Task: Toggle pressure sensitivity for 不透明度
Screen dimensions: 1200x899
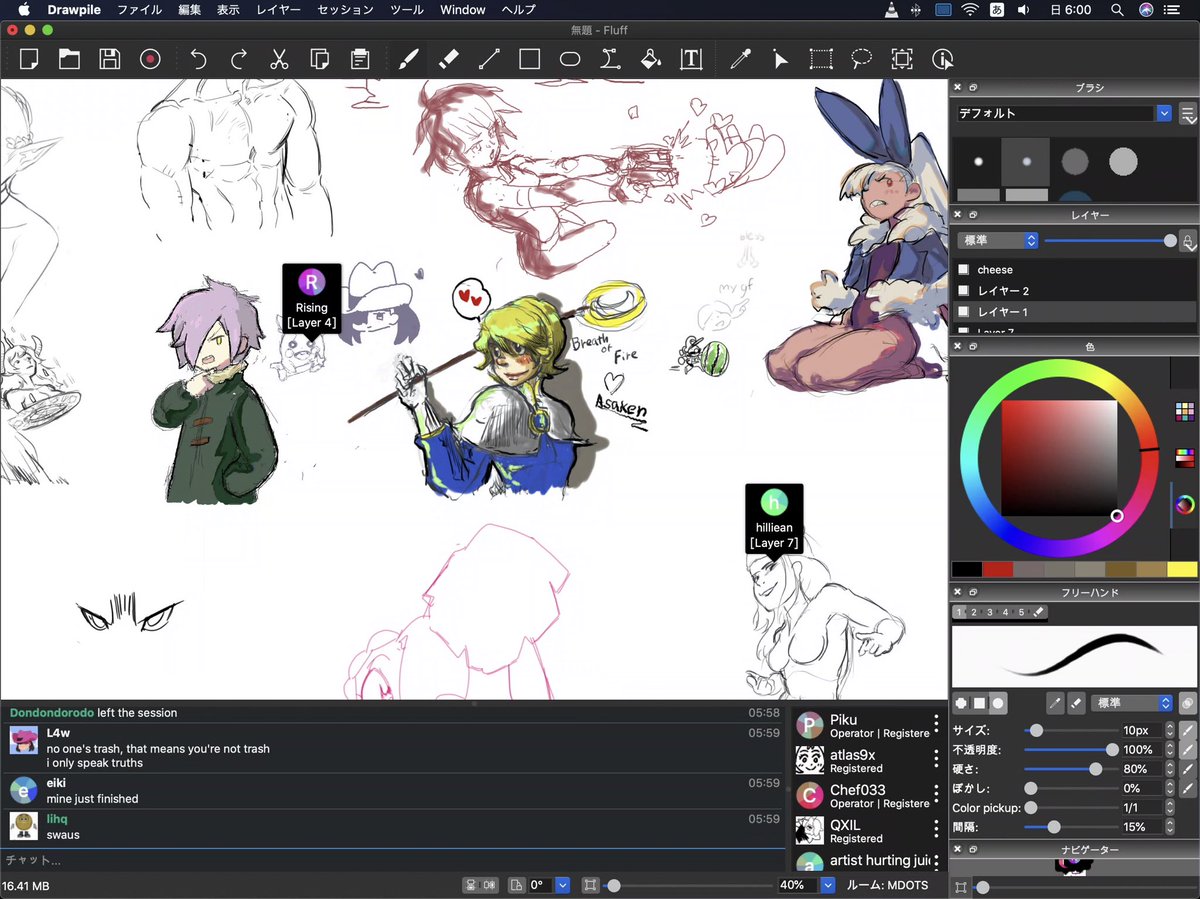Action: click(1187, 749)
